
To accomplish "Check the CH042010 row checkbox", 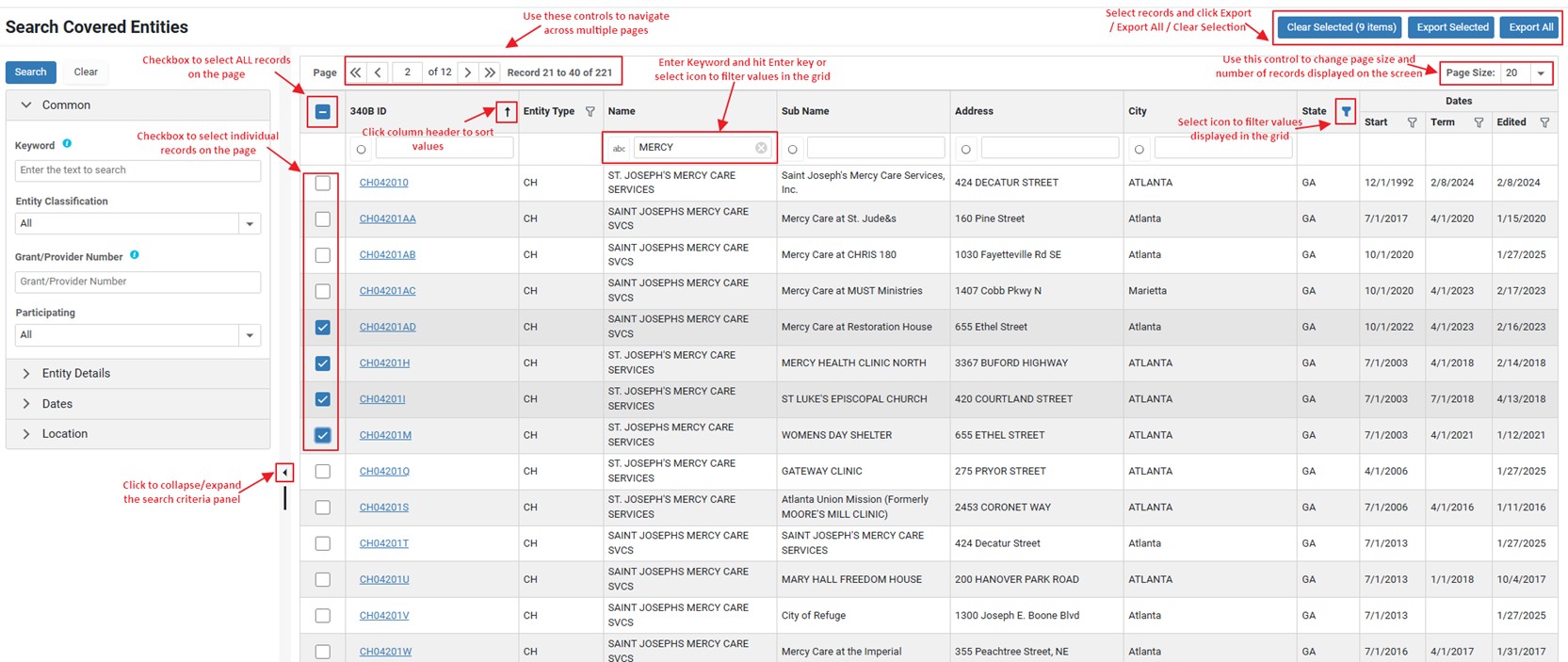I will coord(322,184).
